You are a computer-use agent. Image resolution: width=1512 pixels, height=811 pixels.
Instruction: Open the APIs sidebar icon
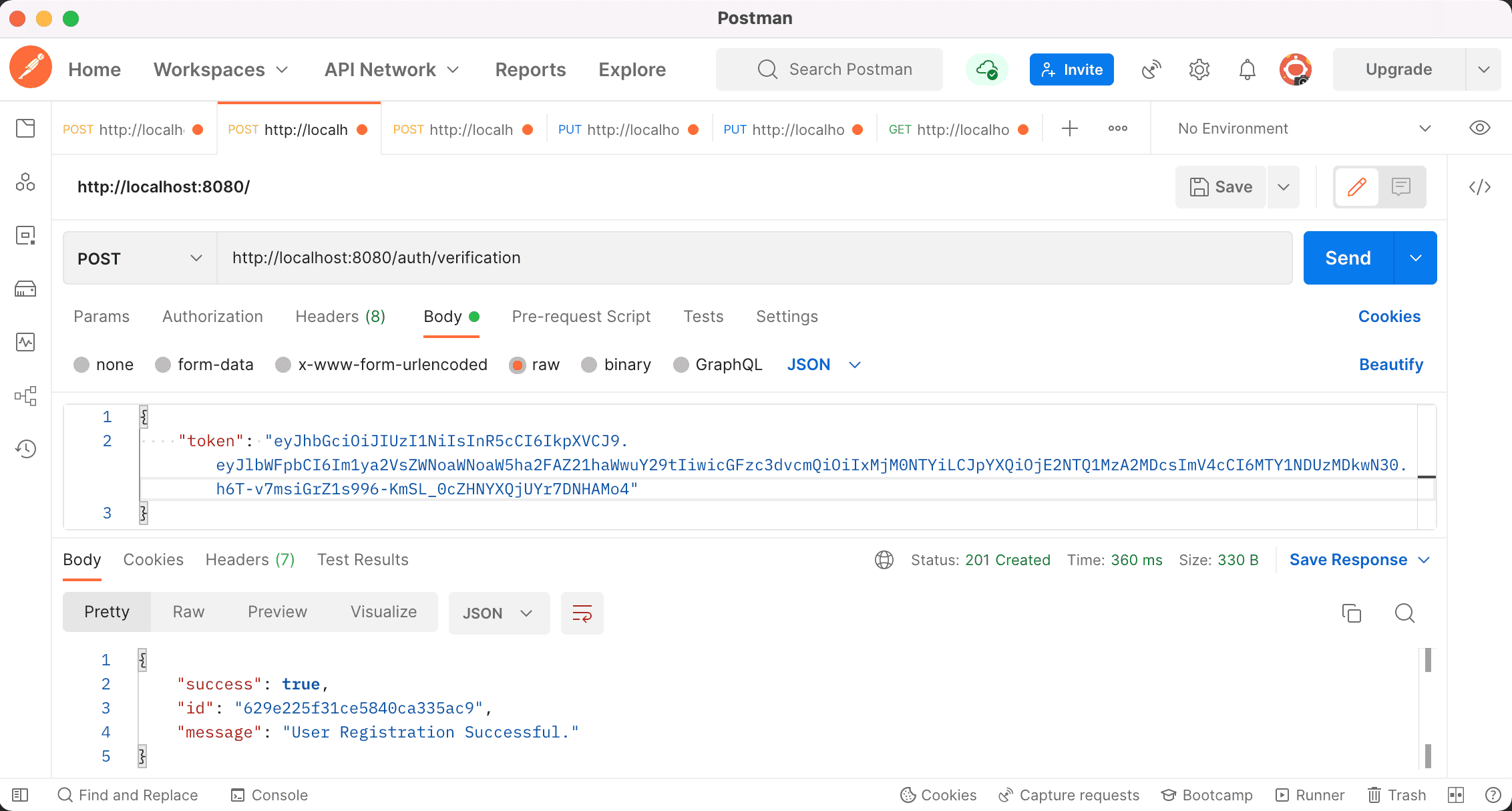pyautogui.click(x=25, y=182)
